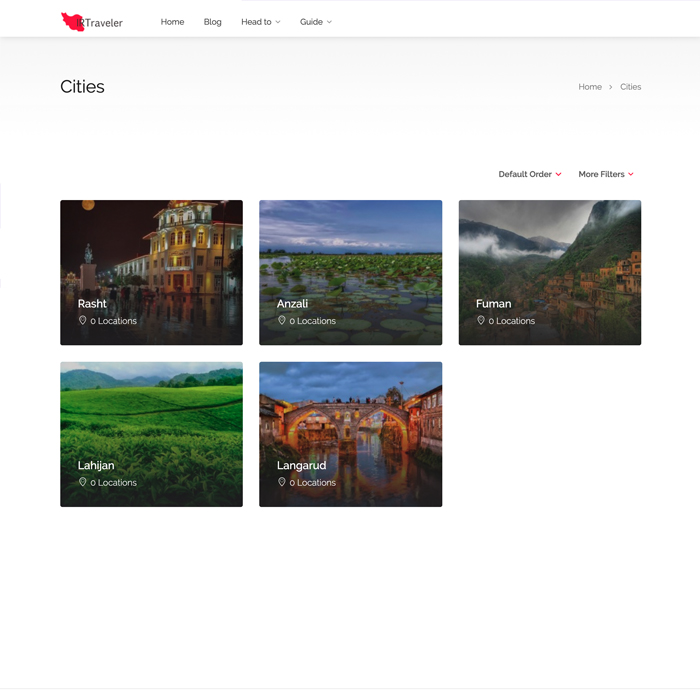Click the Langarud title text

pos(301,465)
